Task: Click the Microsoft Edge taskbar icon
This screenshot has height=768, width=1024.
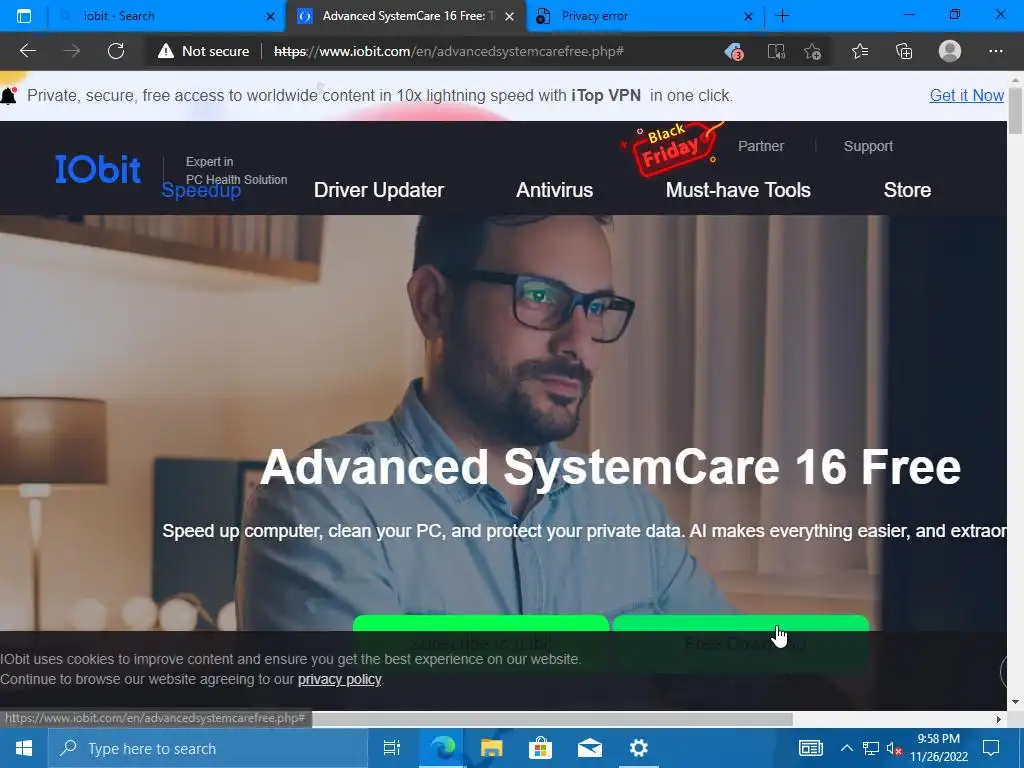Action: tap(443, 748)
